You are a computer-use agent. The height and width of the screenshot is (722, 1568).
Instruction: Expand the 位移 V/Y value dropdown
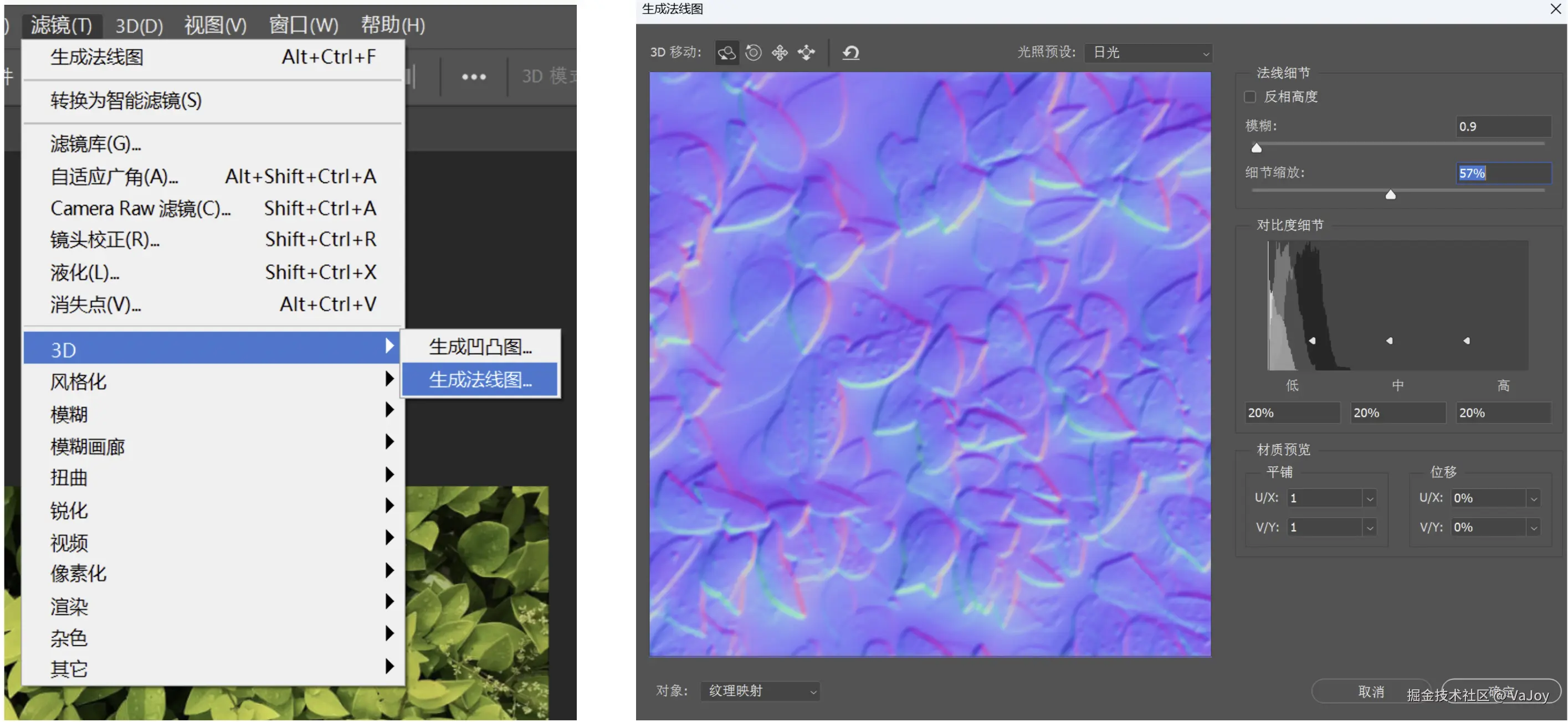coord(1533,528)
